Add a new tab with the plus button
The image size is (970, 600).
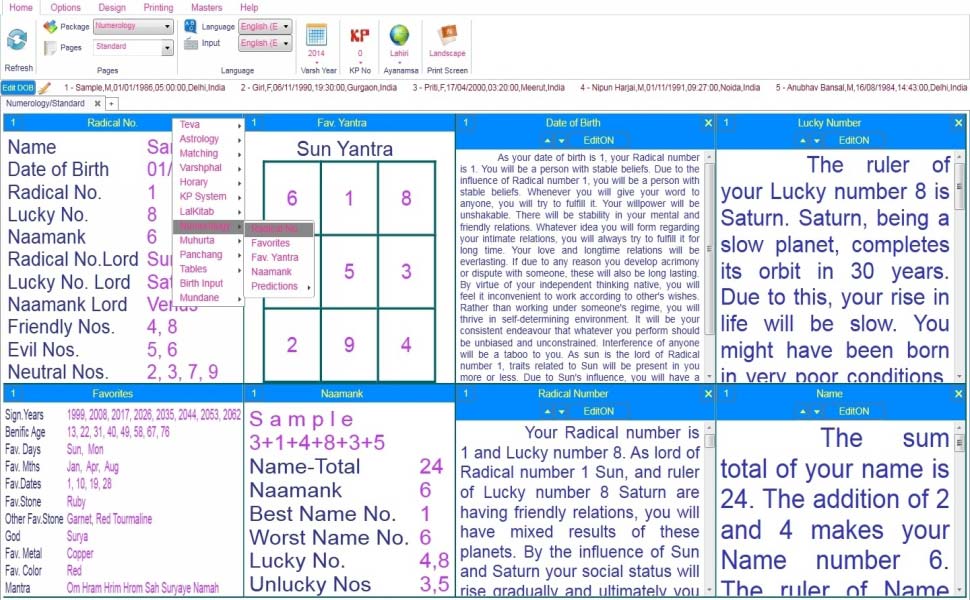point(112,104)
